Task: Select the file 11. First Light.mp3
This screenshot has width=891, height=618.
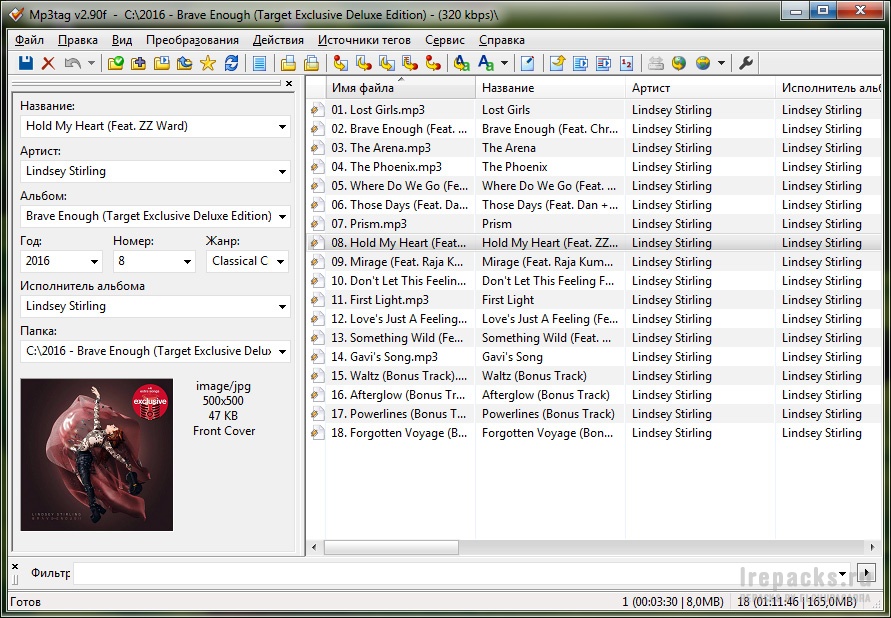Action: tap(389, 300)
